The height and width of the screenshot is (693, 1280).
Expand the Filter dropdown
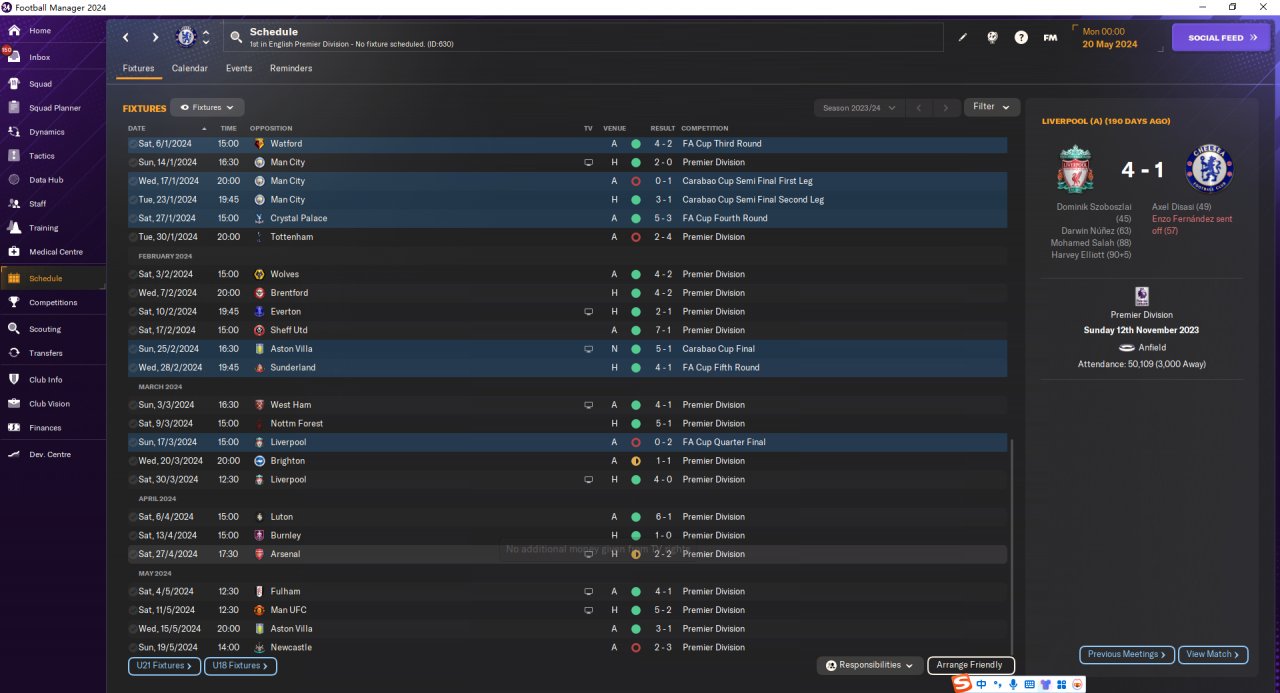(x=992, y=107)
